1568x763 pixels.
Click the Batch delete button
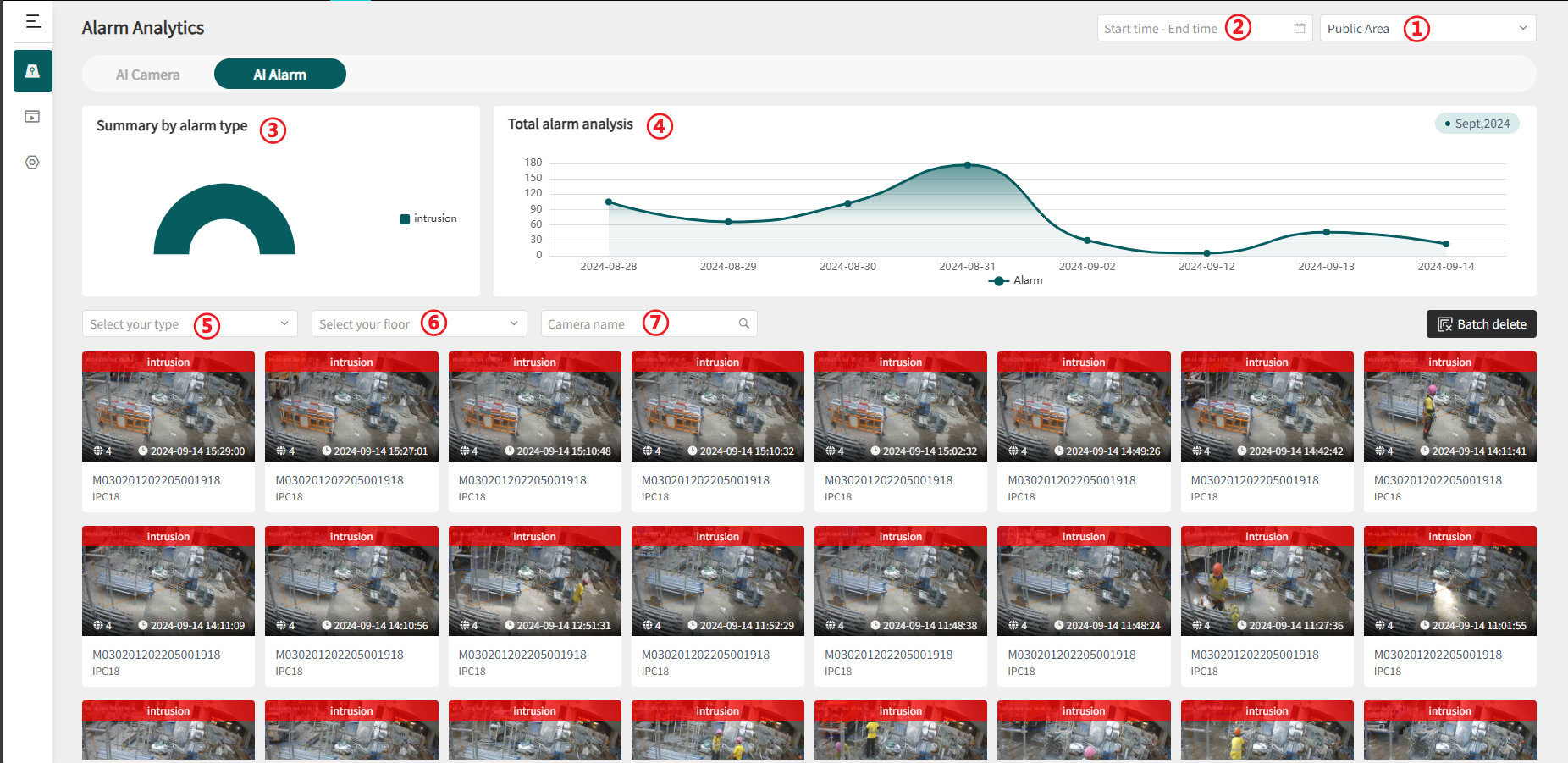[1482, 323]
